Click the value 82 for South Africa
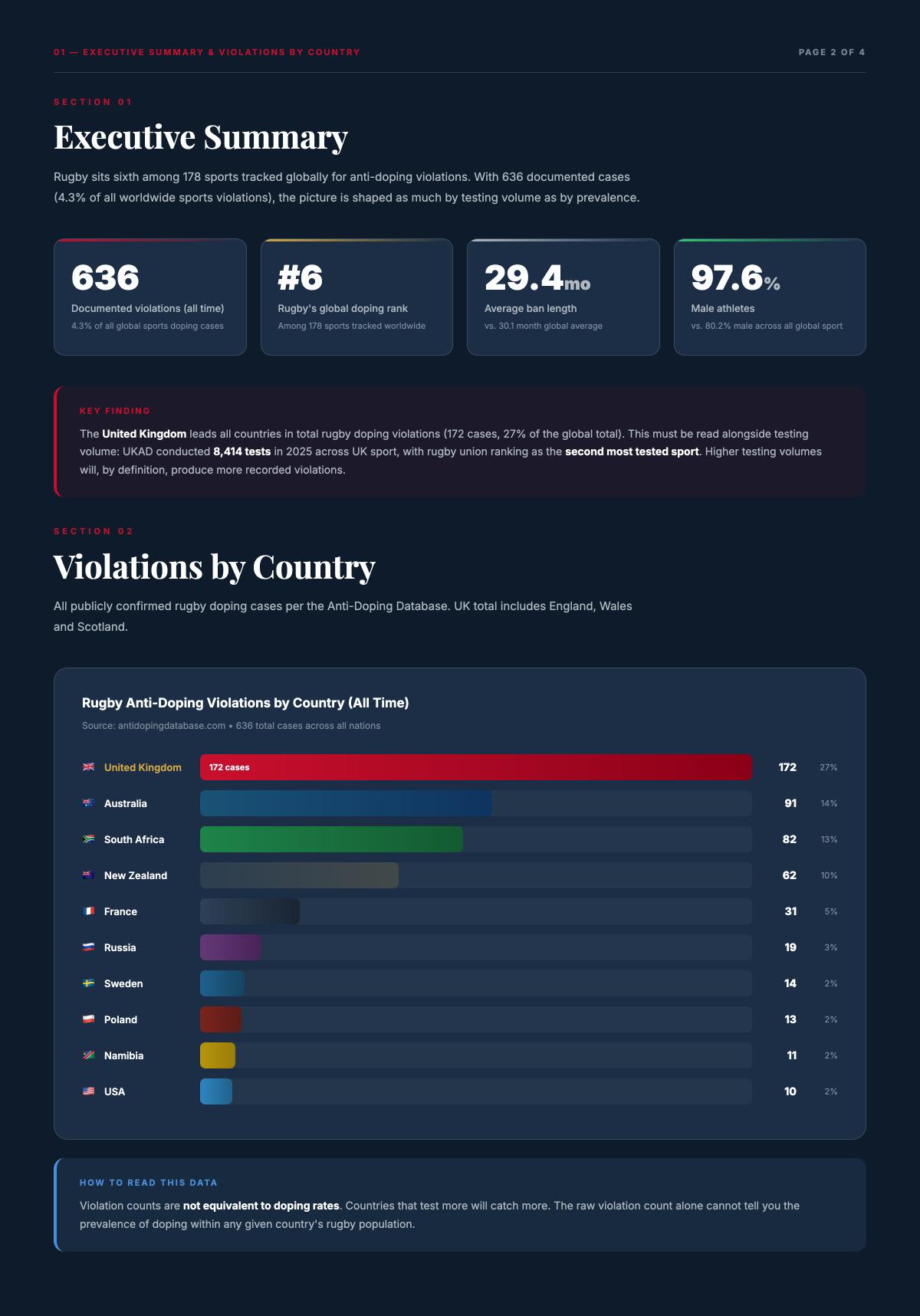 (790, 839)
